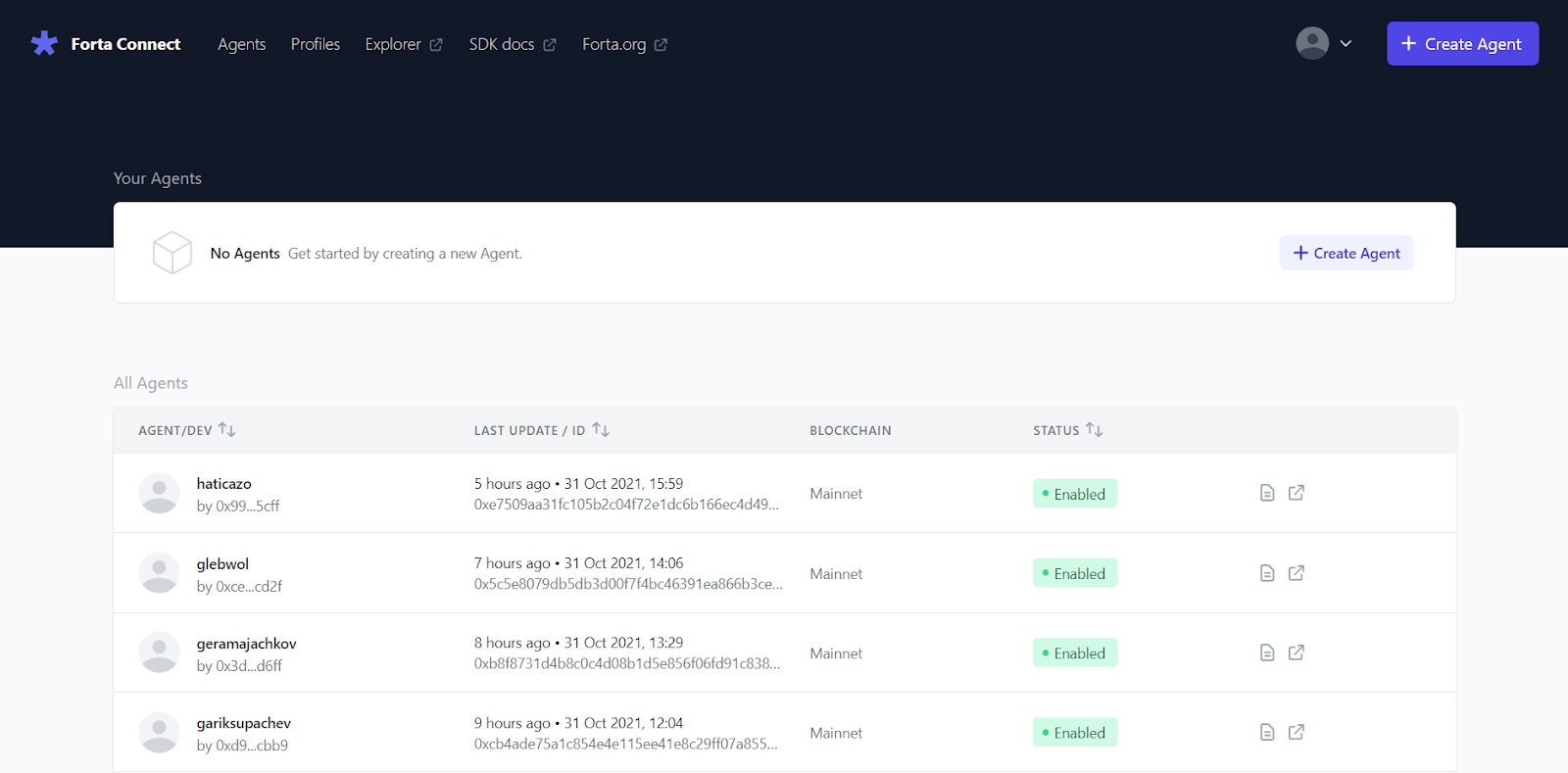Open the glebwol agent name

pos(222,563)
